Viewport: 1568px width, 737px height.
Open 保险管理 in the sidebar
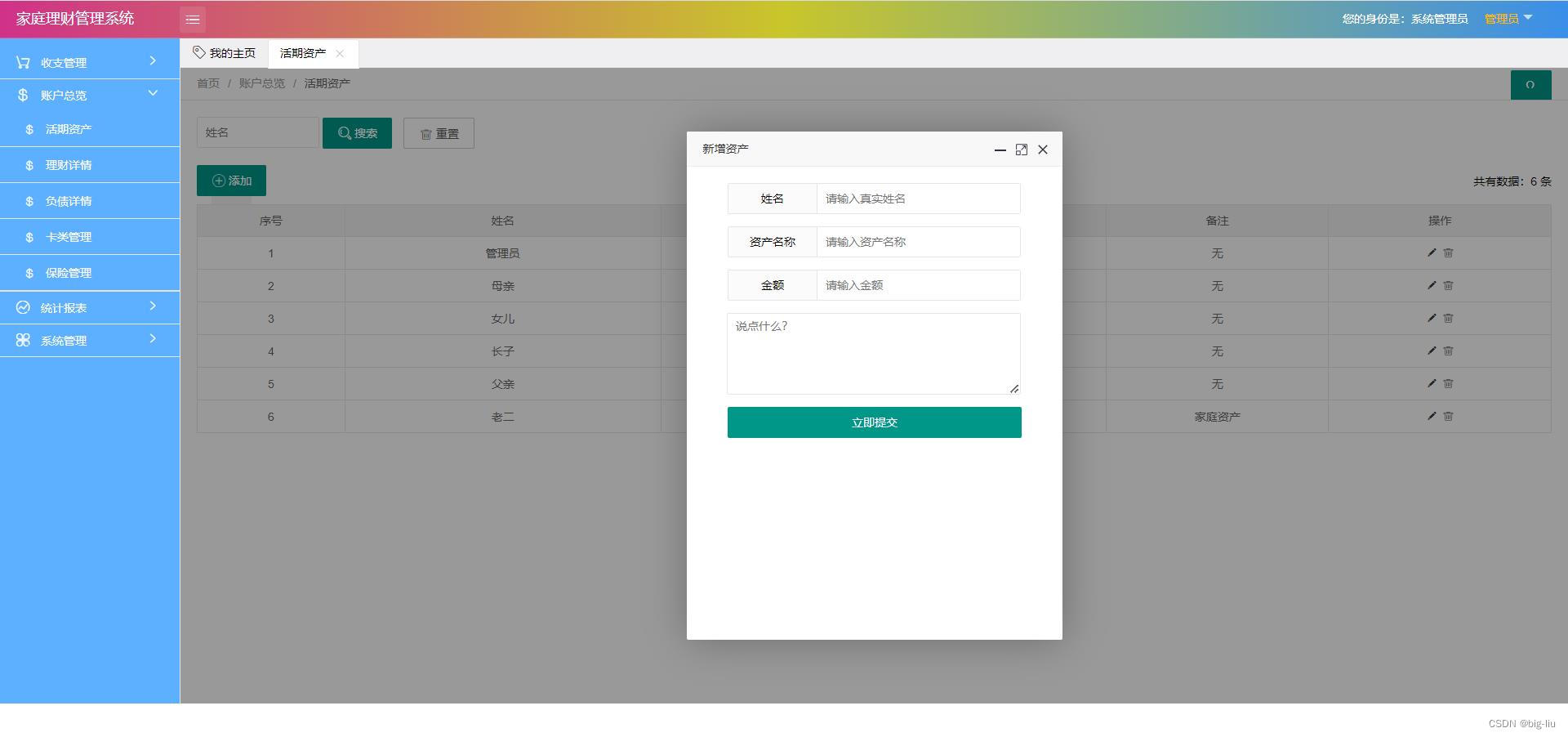(x=90, y=273)
